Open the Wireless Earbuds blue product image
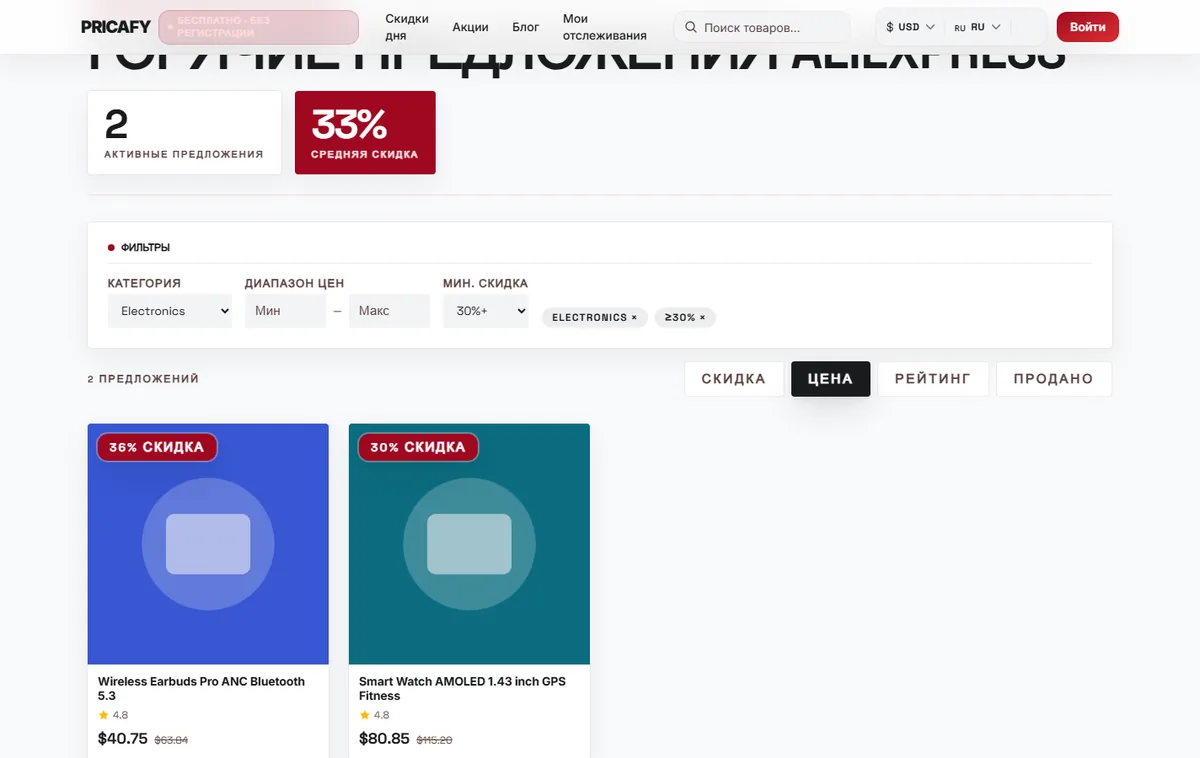Image resolution: width=1200 pixels, height=758 pixels. click(208, 544)
